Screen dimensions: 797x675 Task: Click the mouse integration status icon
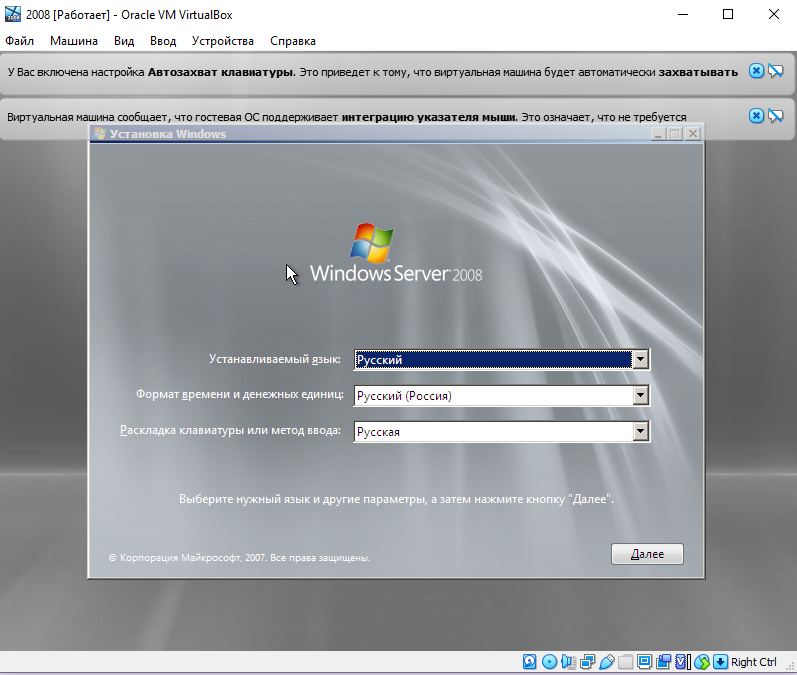702,662
